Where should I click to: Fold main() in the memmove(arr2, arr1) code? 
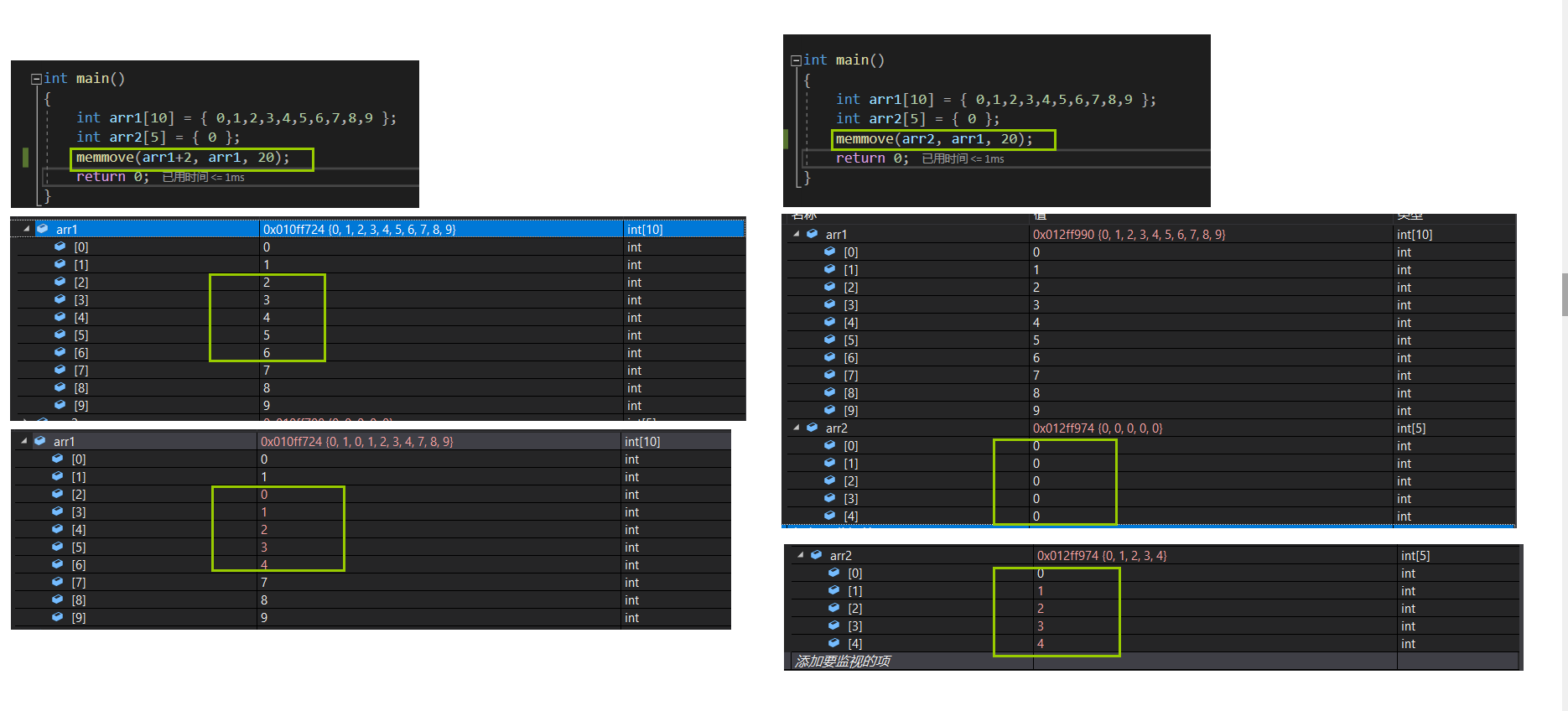click(x=796, y=60)
